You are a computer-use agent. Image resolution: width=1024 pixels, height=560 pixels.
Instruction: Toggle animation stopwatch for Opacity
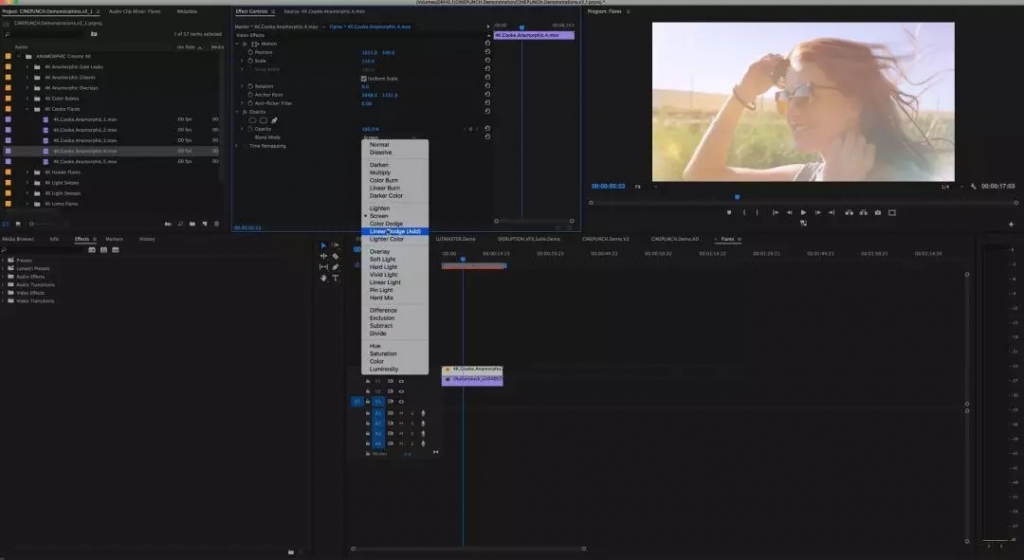250,129
